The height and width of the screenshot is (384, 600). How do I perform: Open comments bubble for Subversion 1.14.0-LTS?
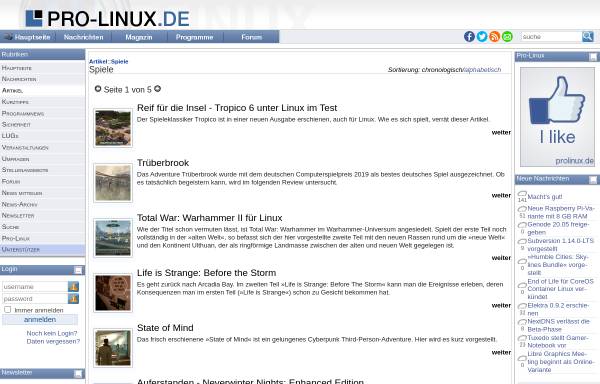click(x=522, y=242)
